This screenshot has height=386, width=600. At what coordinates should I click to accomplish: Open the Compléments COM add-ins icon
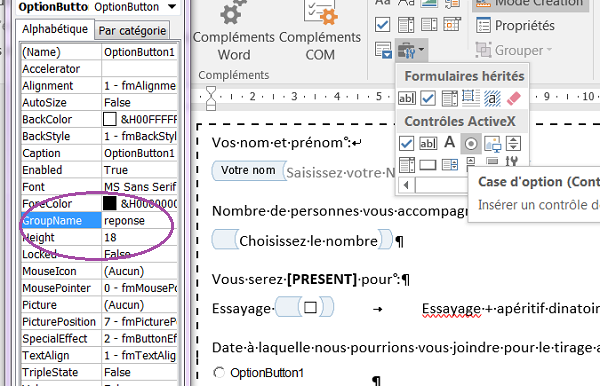(321, 12)
